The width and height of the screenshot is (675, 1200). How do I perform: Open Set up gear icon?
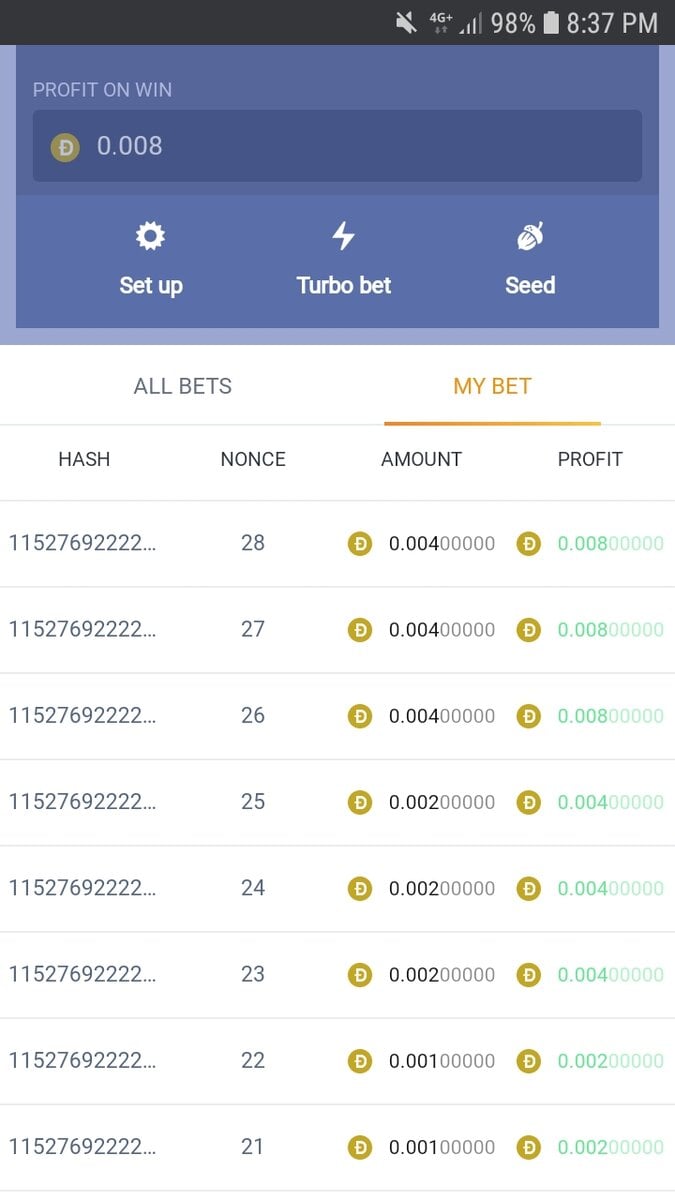click(150, 237)
